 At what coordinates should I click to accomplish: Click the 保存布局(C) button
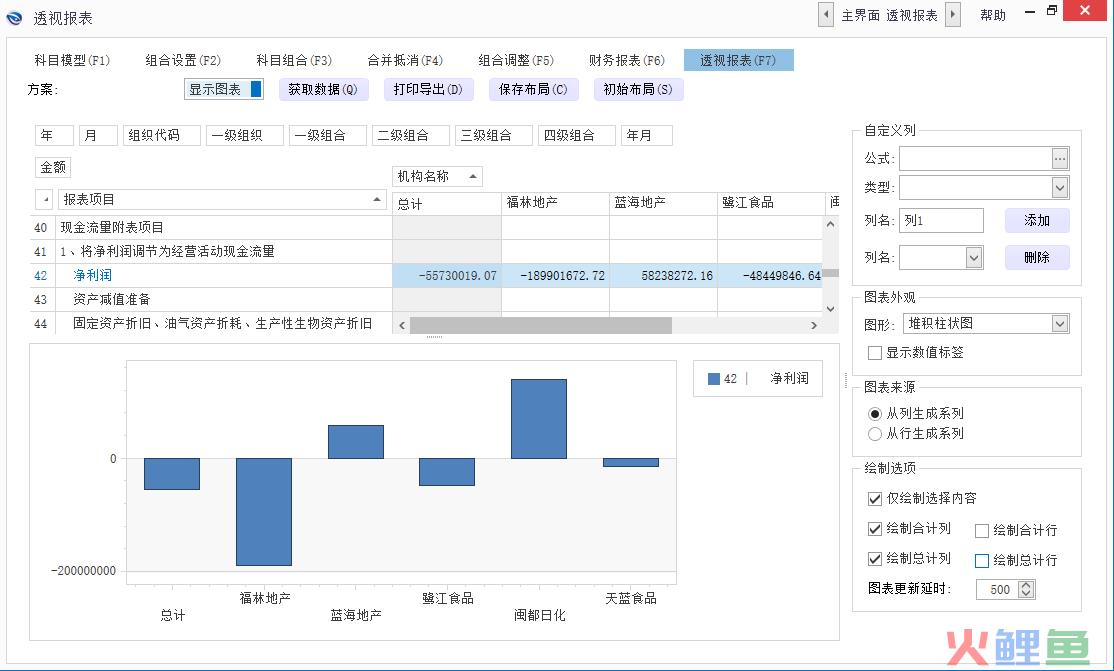point(533,90)
